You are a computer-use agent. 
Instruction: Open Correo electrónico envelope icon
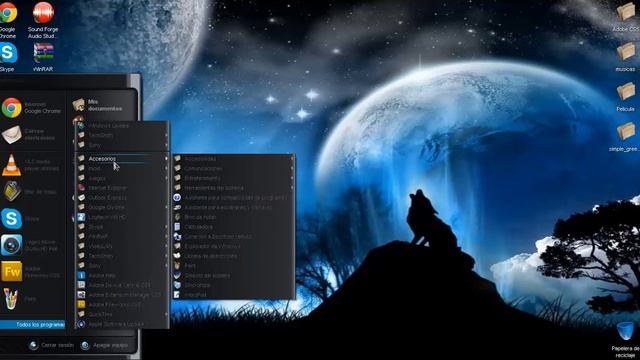click(x=11, y=135)
